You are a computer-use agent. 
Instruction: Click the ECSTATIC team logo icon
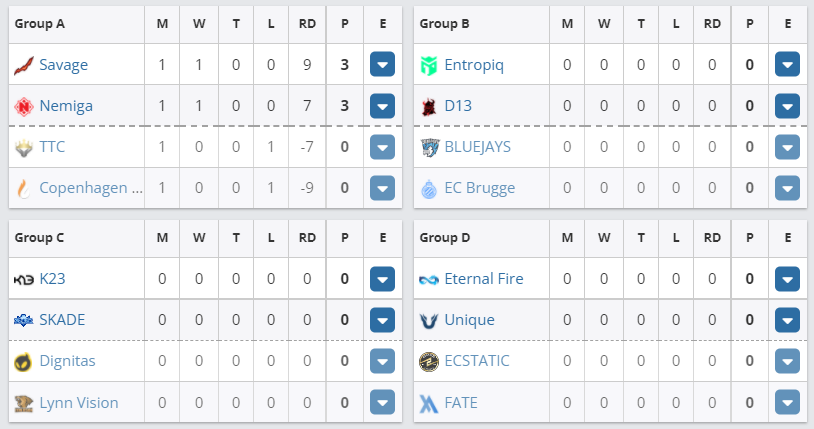[x=429, y=361]
